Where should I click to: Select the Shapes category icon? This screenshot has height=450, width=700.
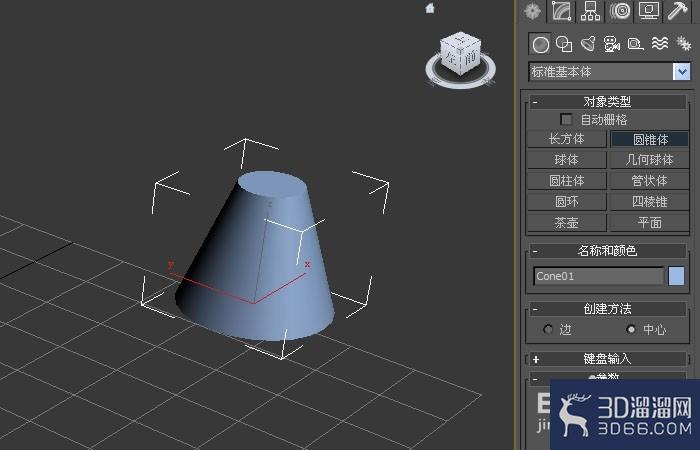point(564,44)
